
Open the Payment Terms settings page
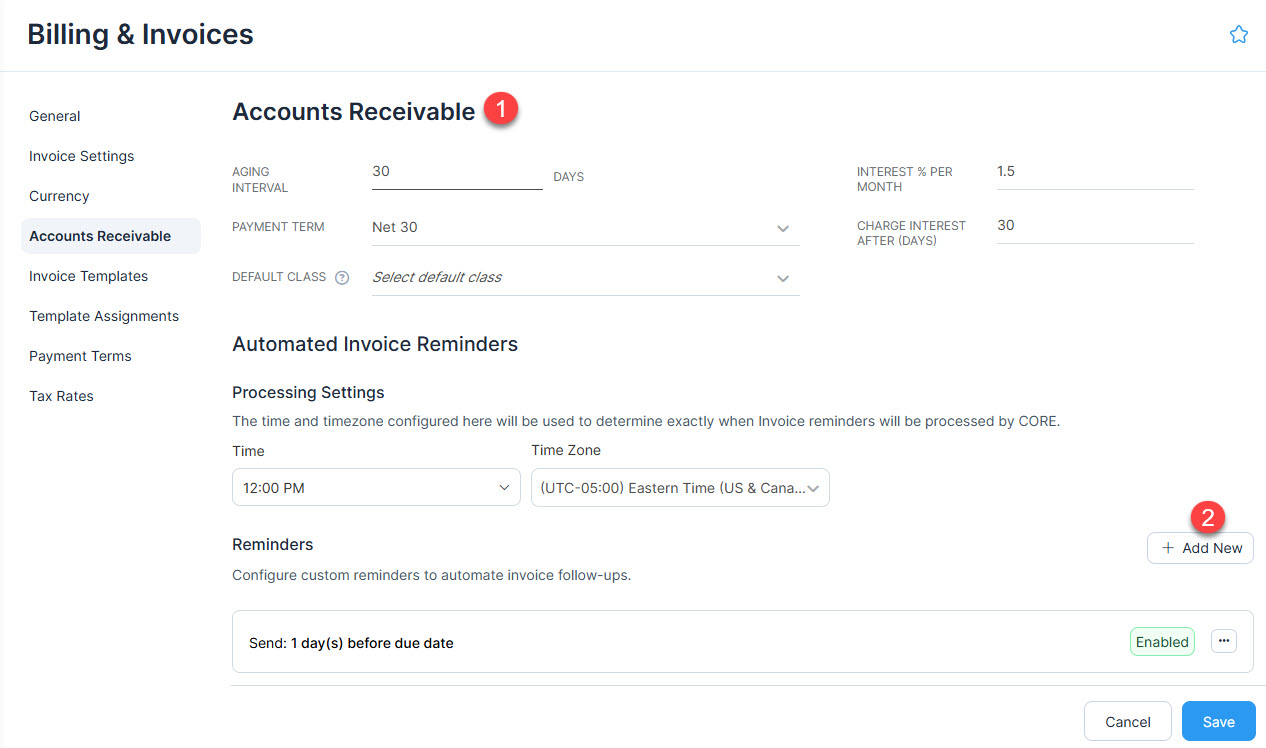click(x=80, y=356)
